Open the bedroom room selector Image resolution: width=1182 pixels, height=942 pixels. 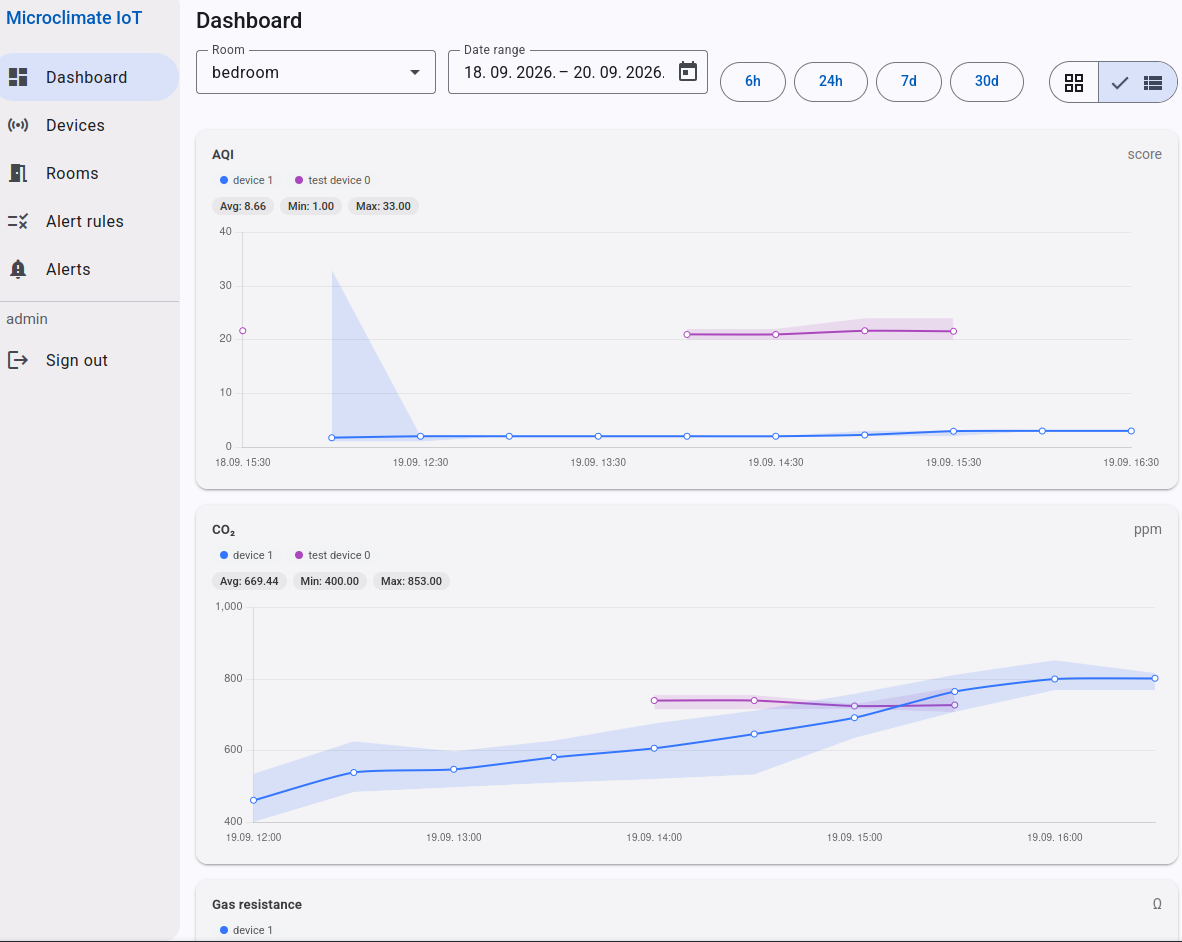(x=316, y=72)
